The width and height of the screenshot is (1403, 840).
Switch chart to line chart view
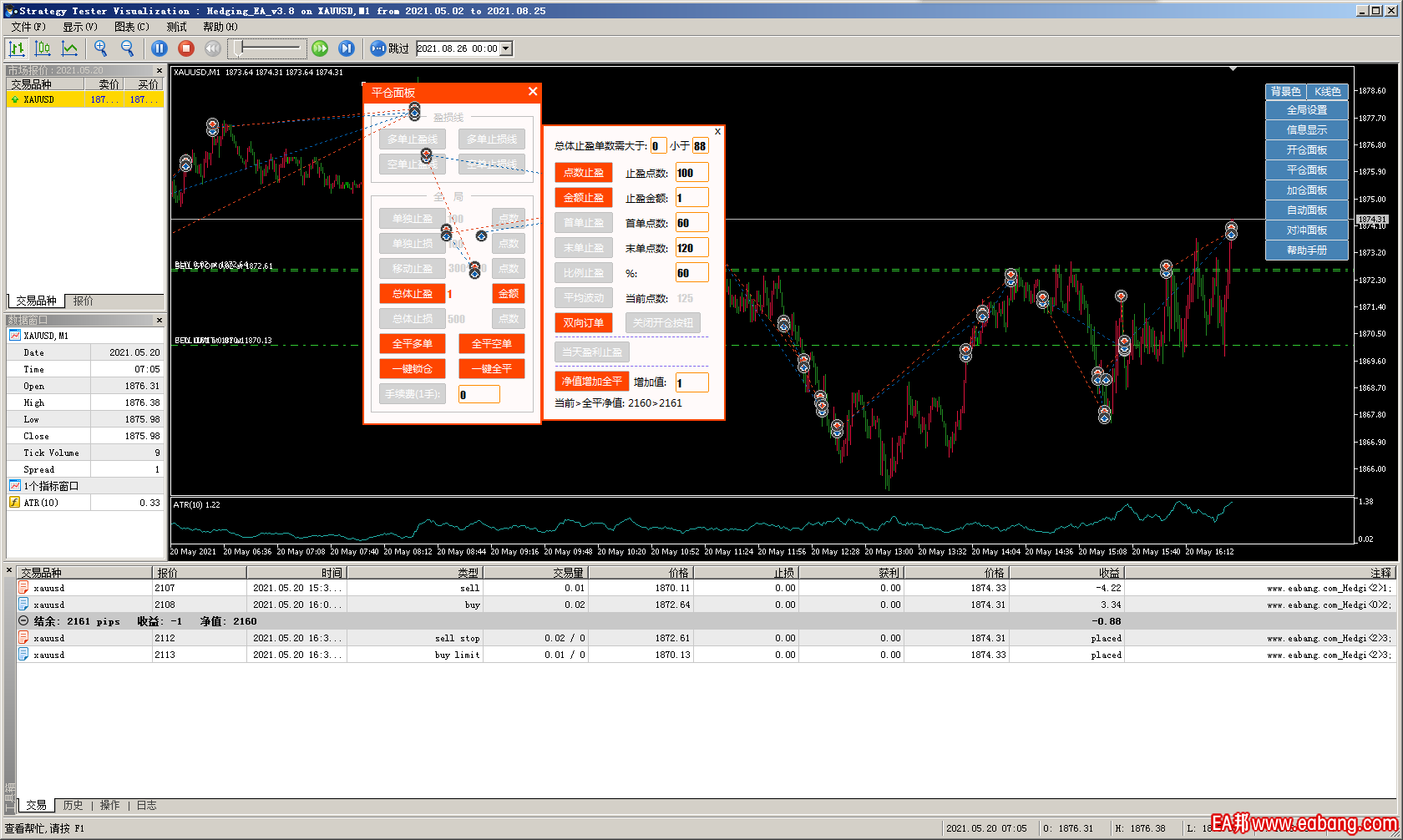[69, 48]
